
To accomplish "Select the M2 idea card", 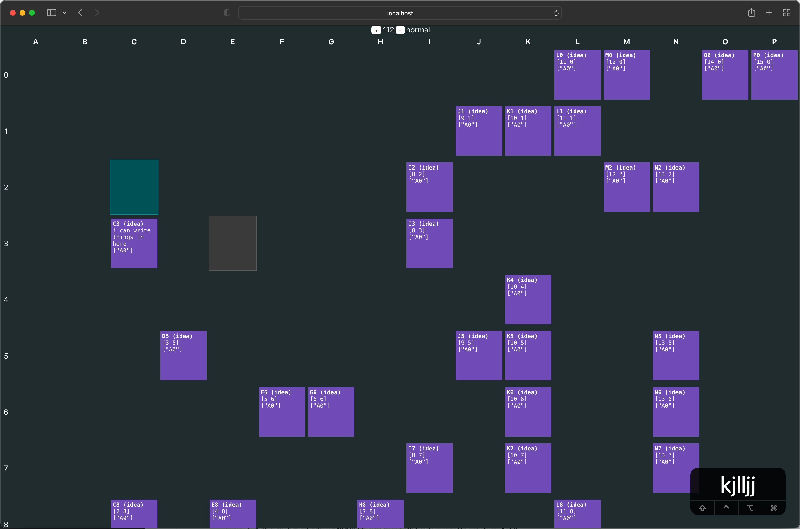I will [x=627, y=187].
